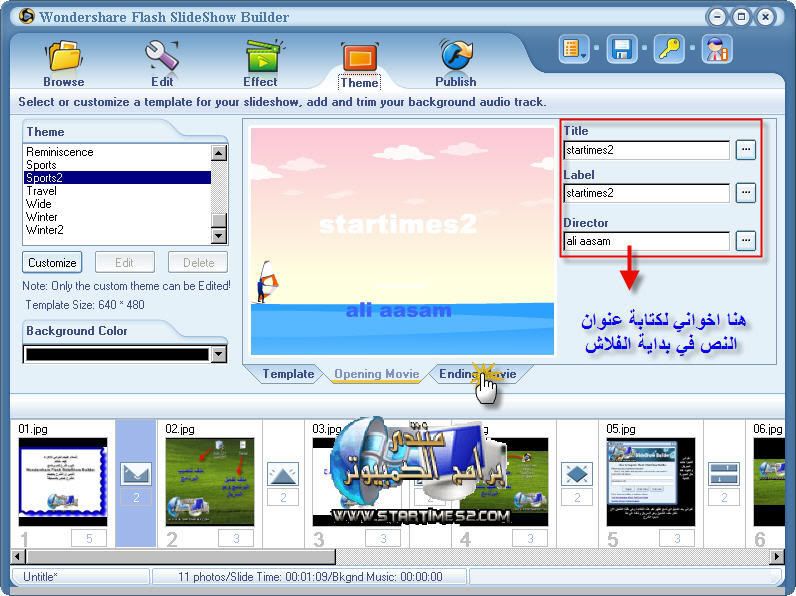Click storyboard scroll left arrow
The height and width of the screenshot is (596, 796).
coord(18,556)
